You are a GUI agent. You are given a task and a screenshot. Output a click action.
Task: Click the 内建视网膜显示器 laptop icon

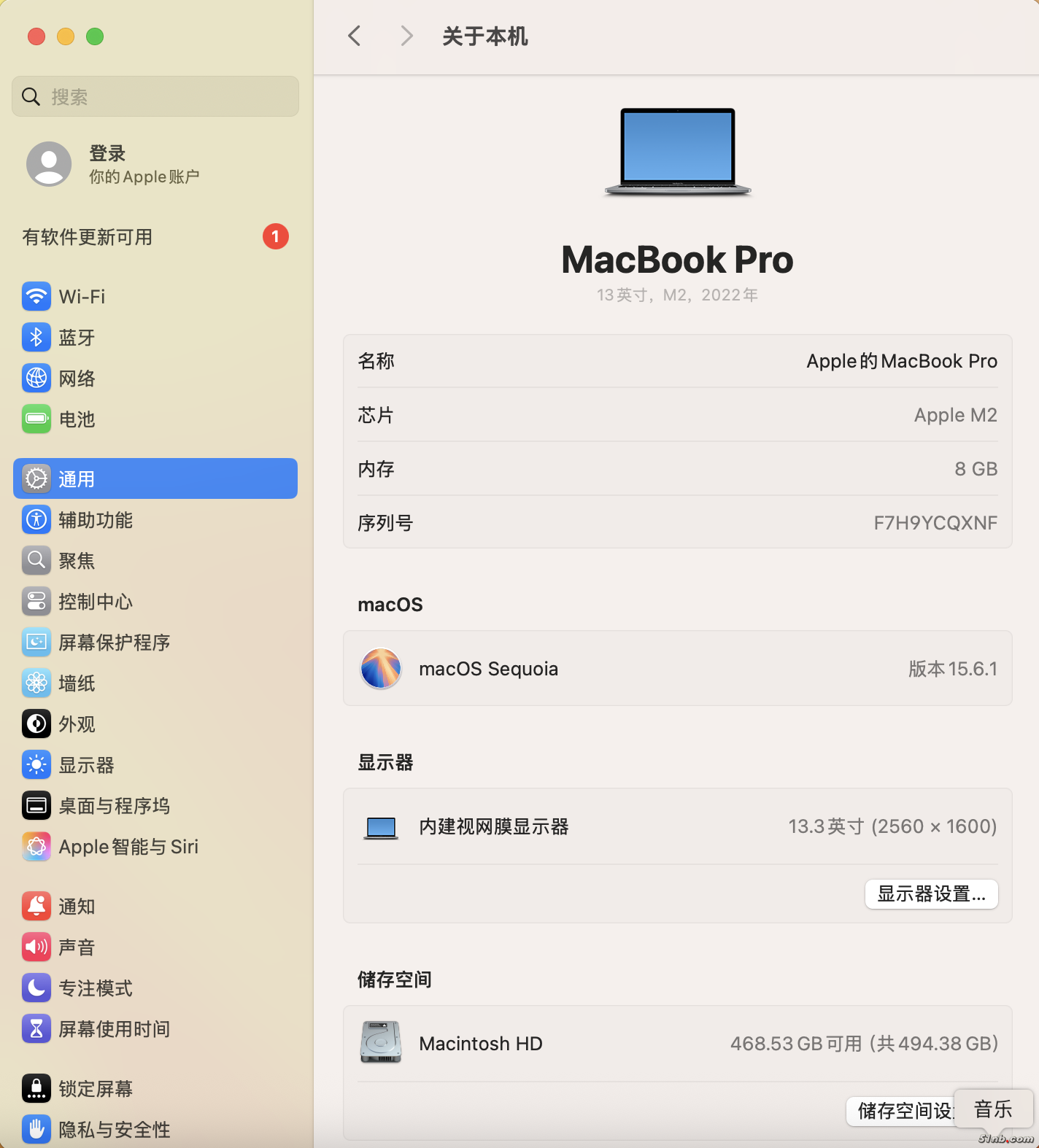point(381,827)
